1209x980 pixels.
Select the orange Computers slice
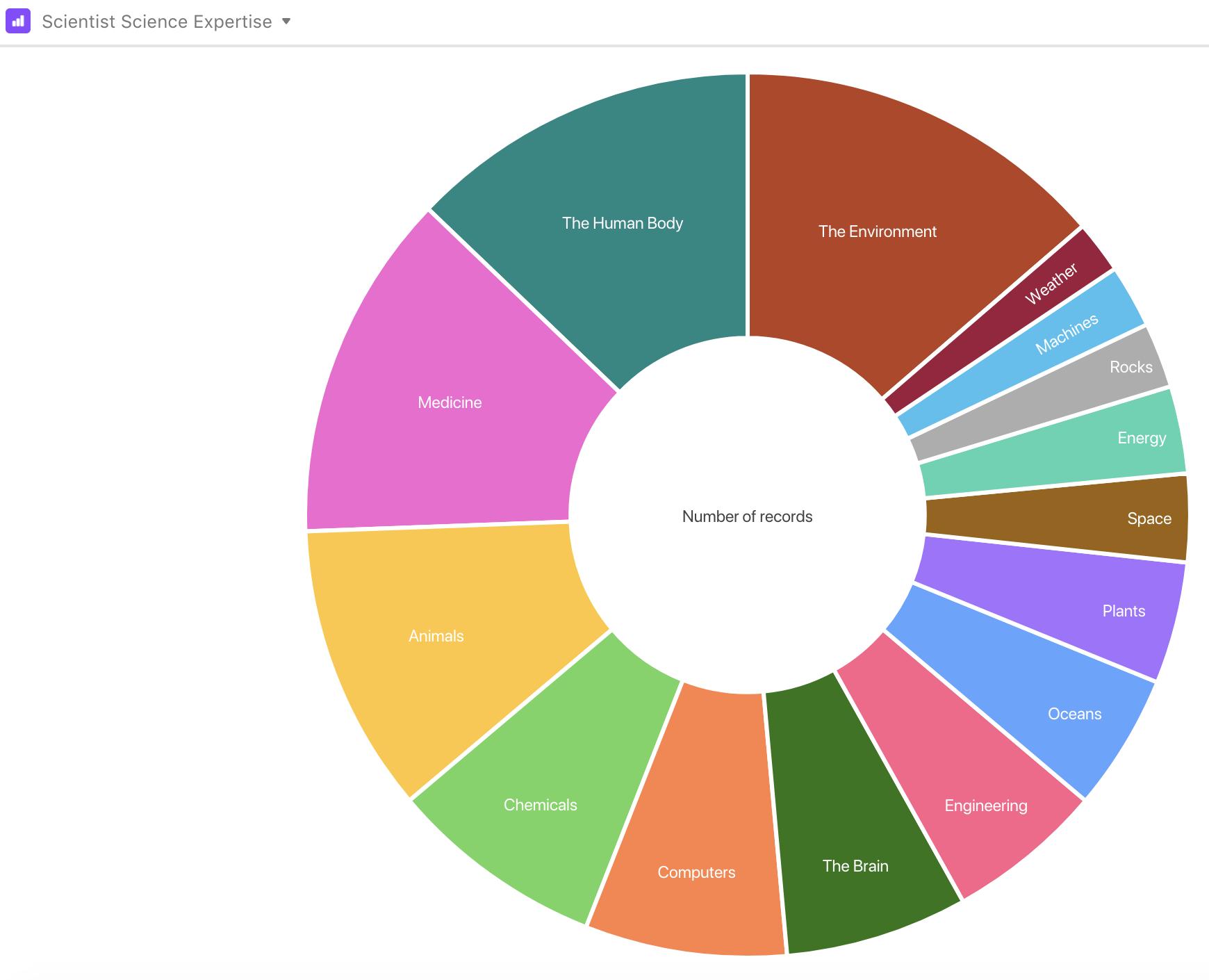(696, 872)
